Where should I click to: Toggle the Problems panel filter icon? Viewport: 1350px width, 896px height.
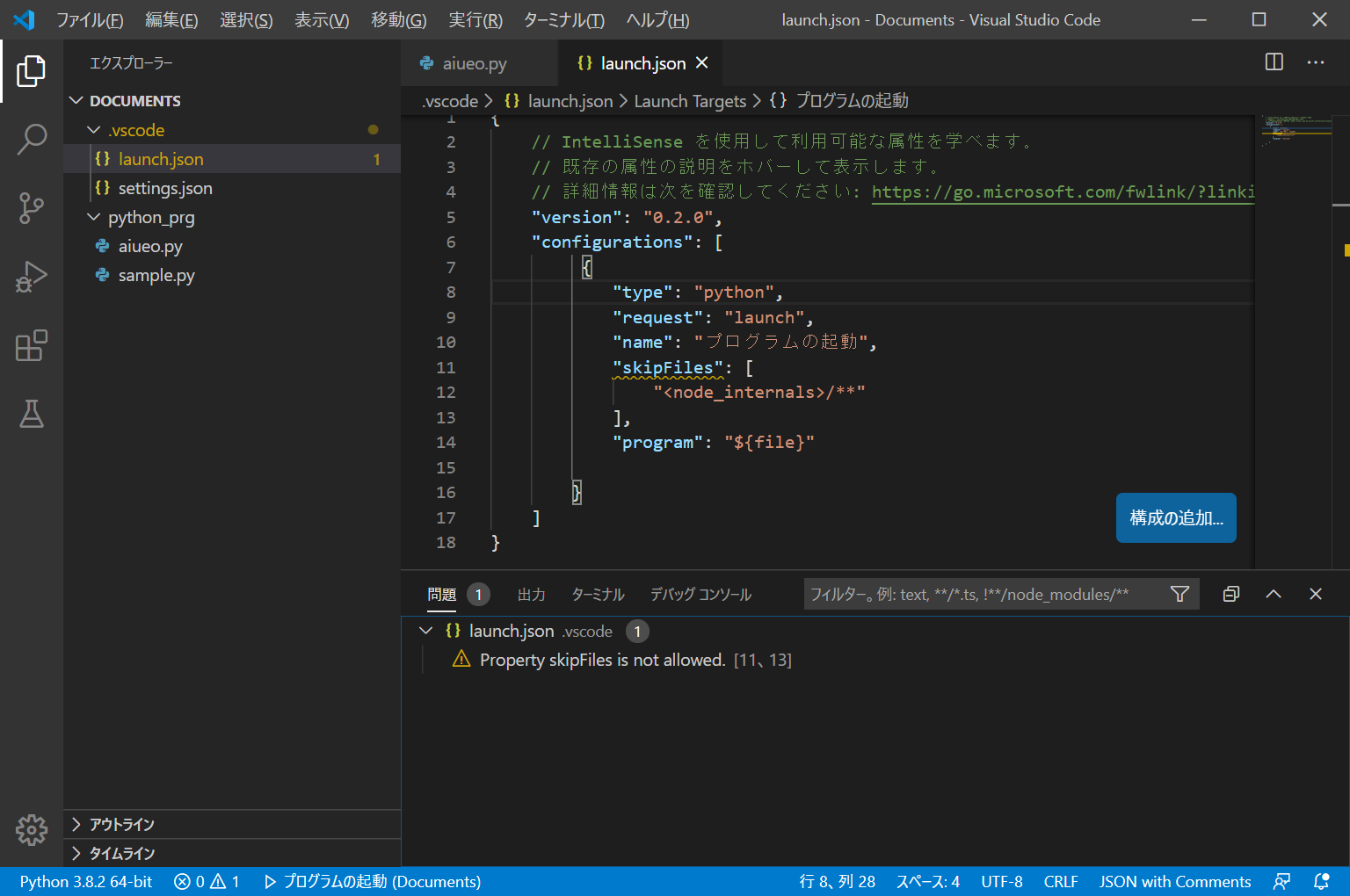tap(1179, 594)
